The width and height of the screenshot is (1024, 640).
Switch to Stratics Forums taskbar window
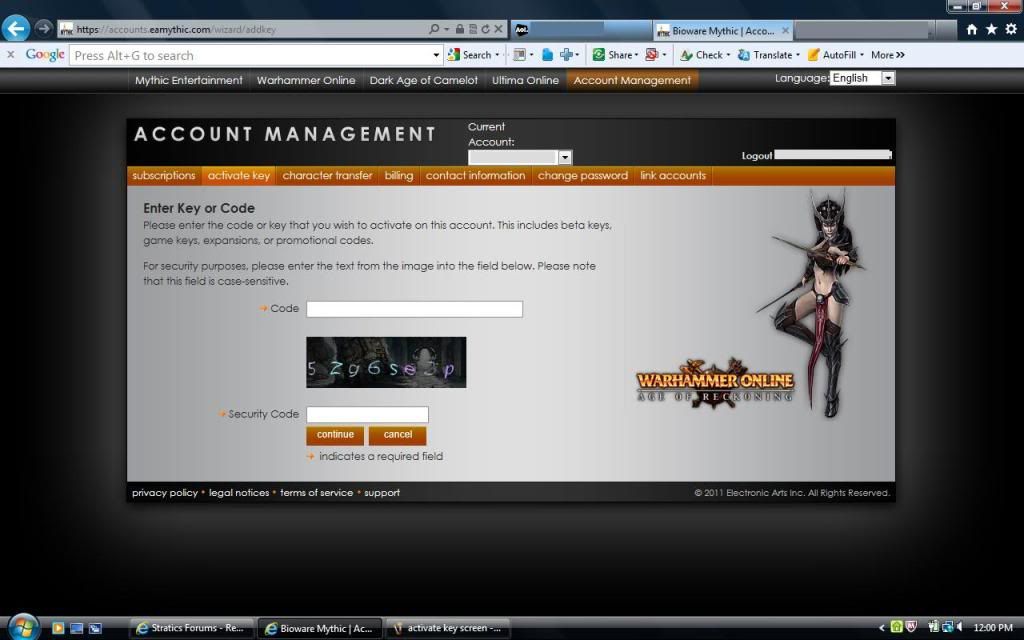(x=191, y=628)
